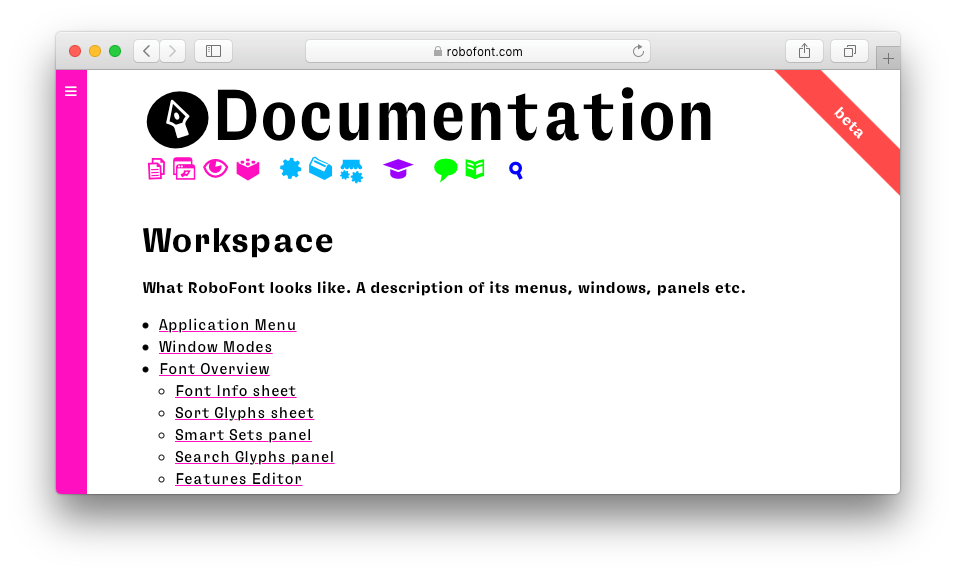Open the Application Menu link
The width and height of the screenshot is (956, 574).
point(227,325)
